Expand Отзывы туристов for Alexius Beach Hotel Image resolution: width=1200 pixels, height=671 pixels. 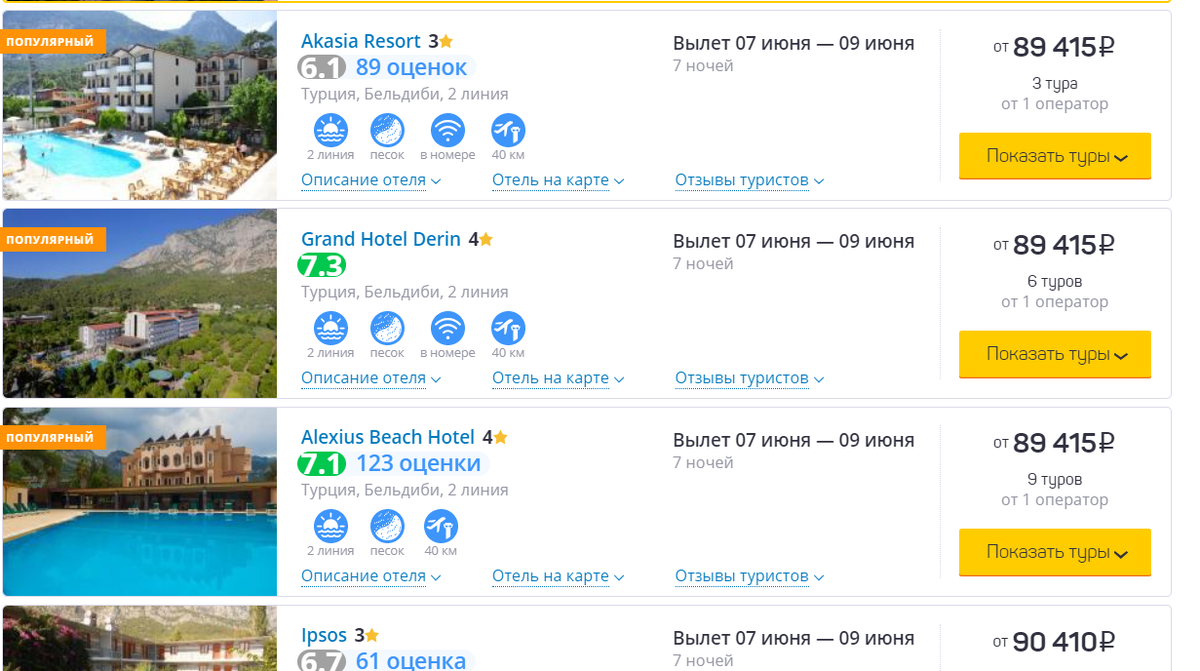749,576
